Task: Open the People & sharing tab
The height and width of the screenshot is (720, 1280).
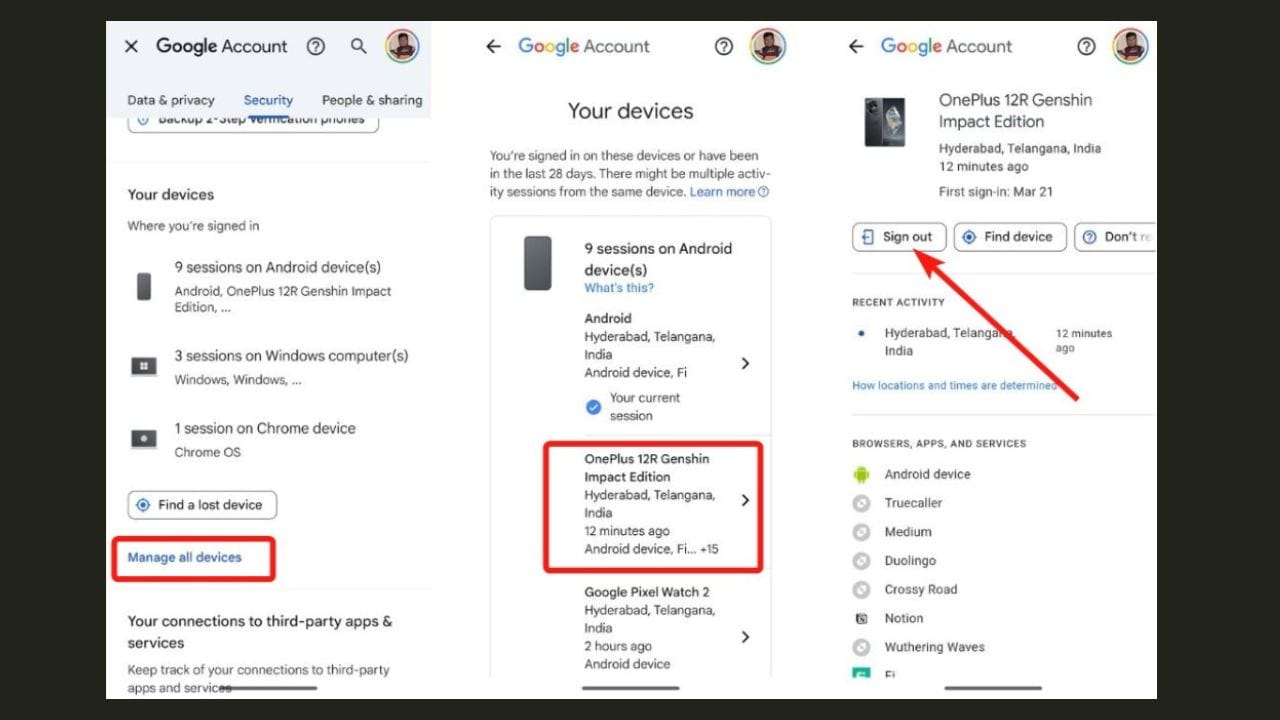Action: [x=372, y=100]
